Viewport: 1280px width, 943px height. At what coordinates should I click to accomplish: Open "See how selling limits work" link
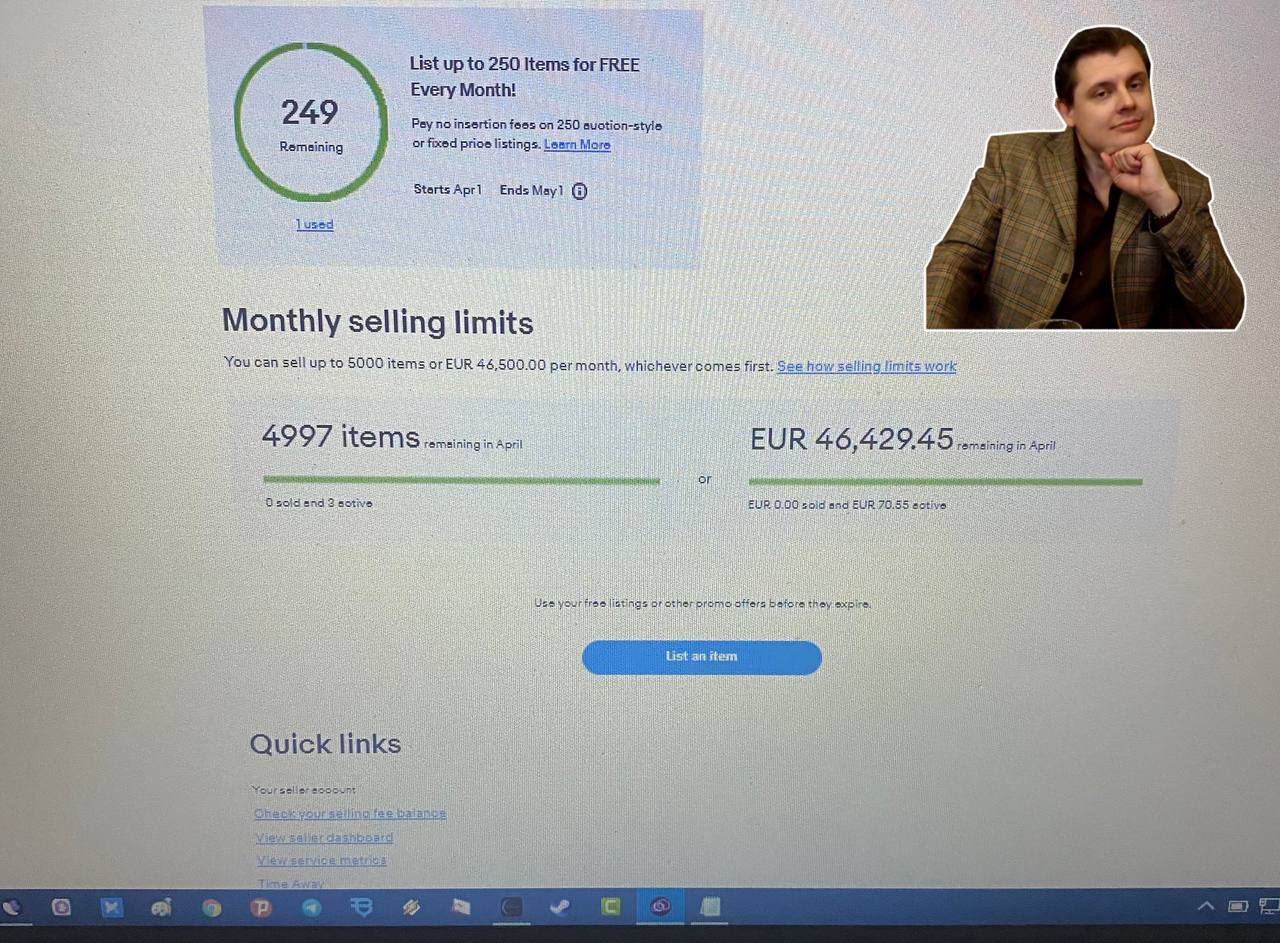[866, 366]
